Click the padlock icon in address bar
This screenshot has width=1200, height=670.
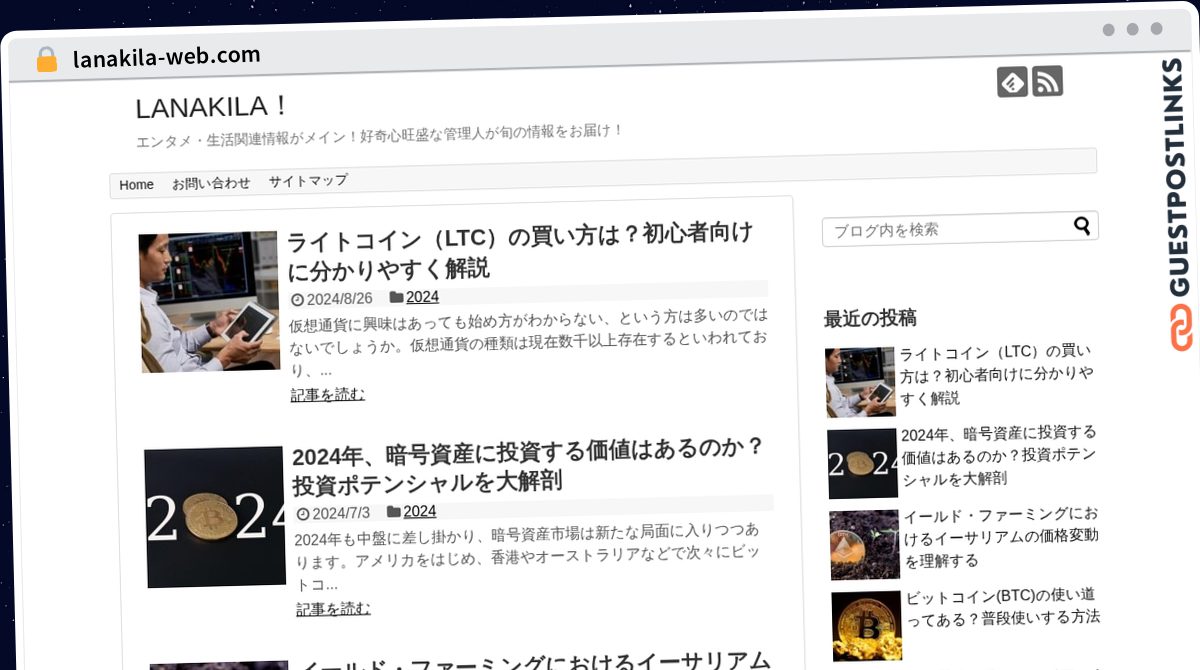pyautogui.click(x=46, y=59)
